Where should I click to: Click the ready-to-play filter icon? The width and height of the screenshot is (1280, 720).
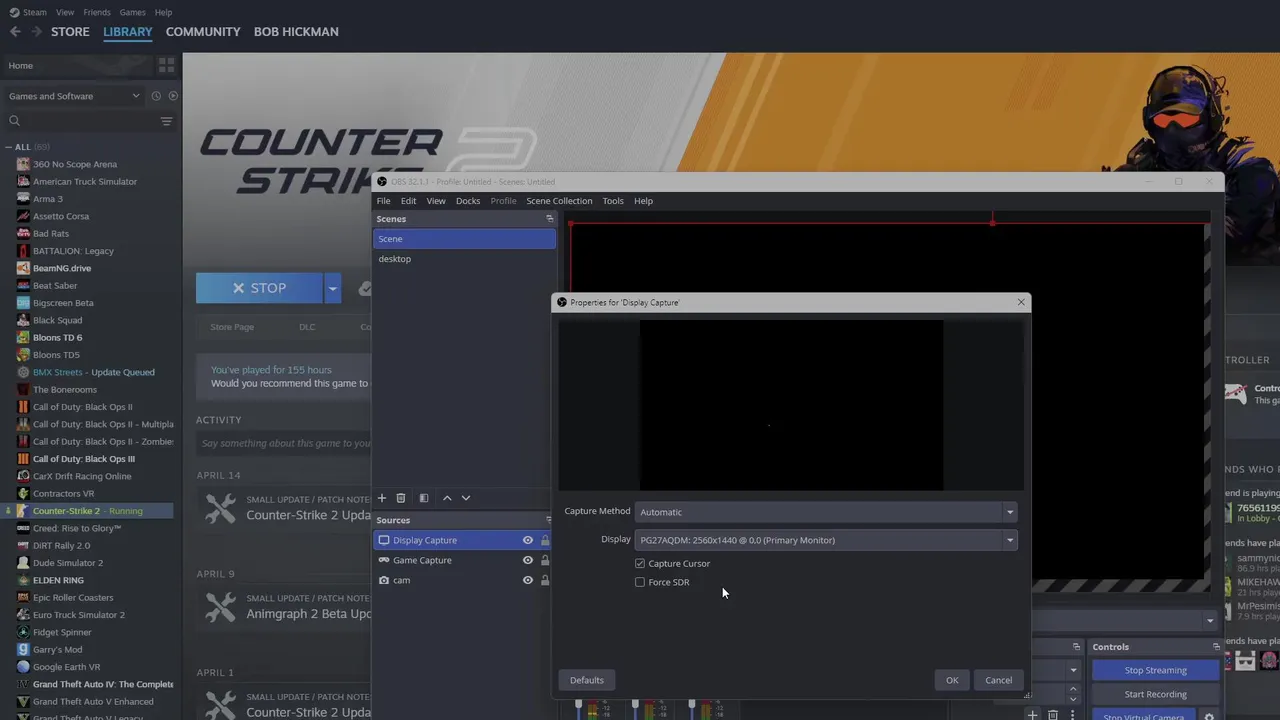[x=173, y=96]
